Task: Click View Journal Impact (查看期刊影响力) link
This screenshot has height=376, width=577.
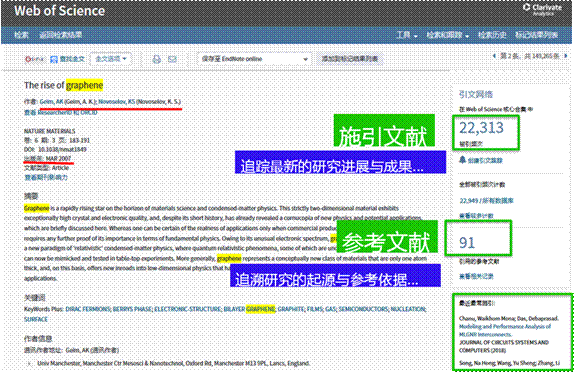Action: pyautogui.click(x=46, y=177)
